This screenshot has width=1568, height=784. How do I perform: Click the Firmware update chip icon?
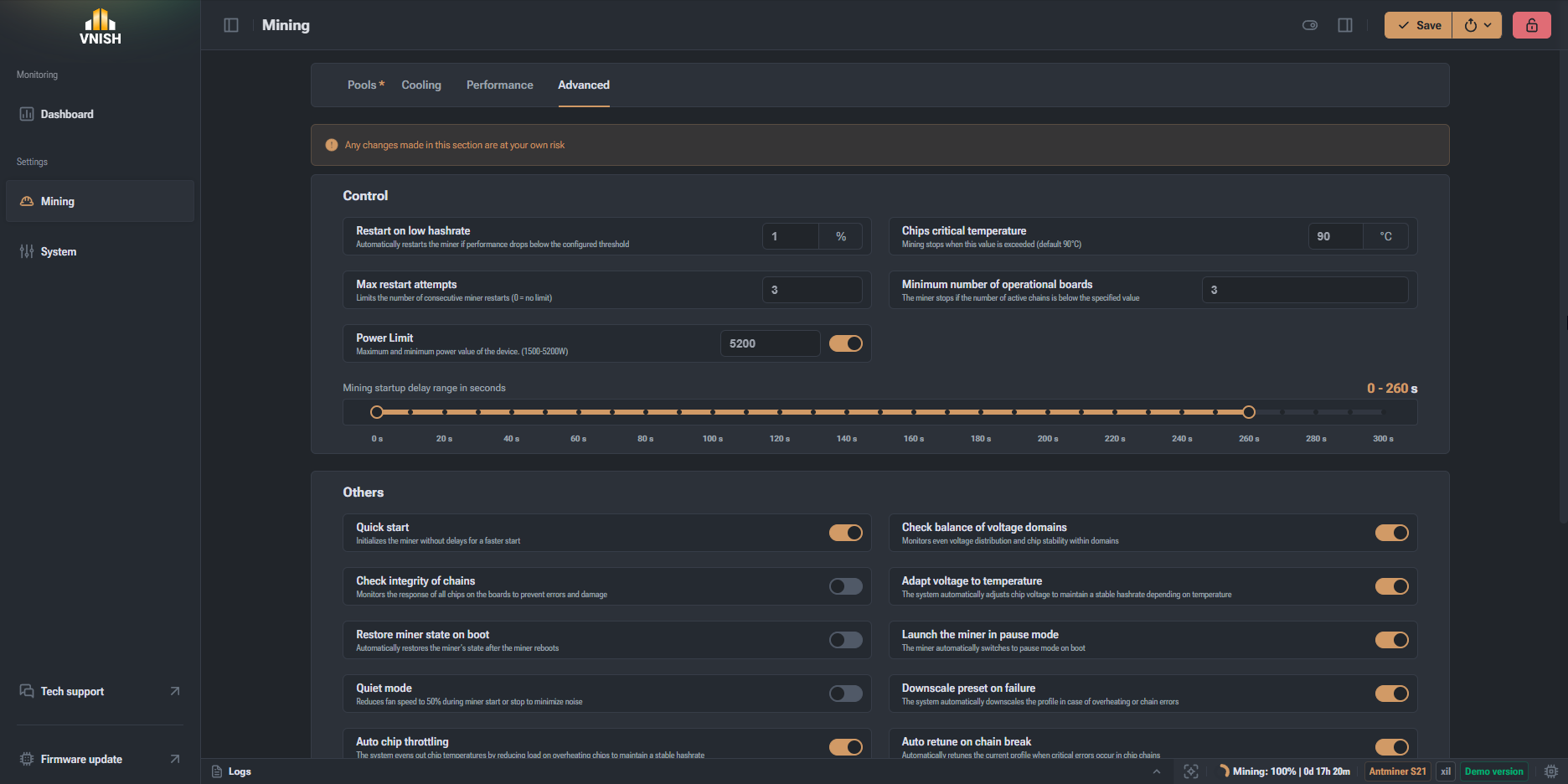point(27,759)
